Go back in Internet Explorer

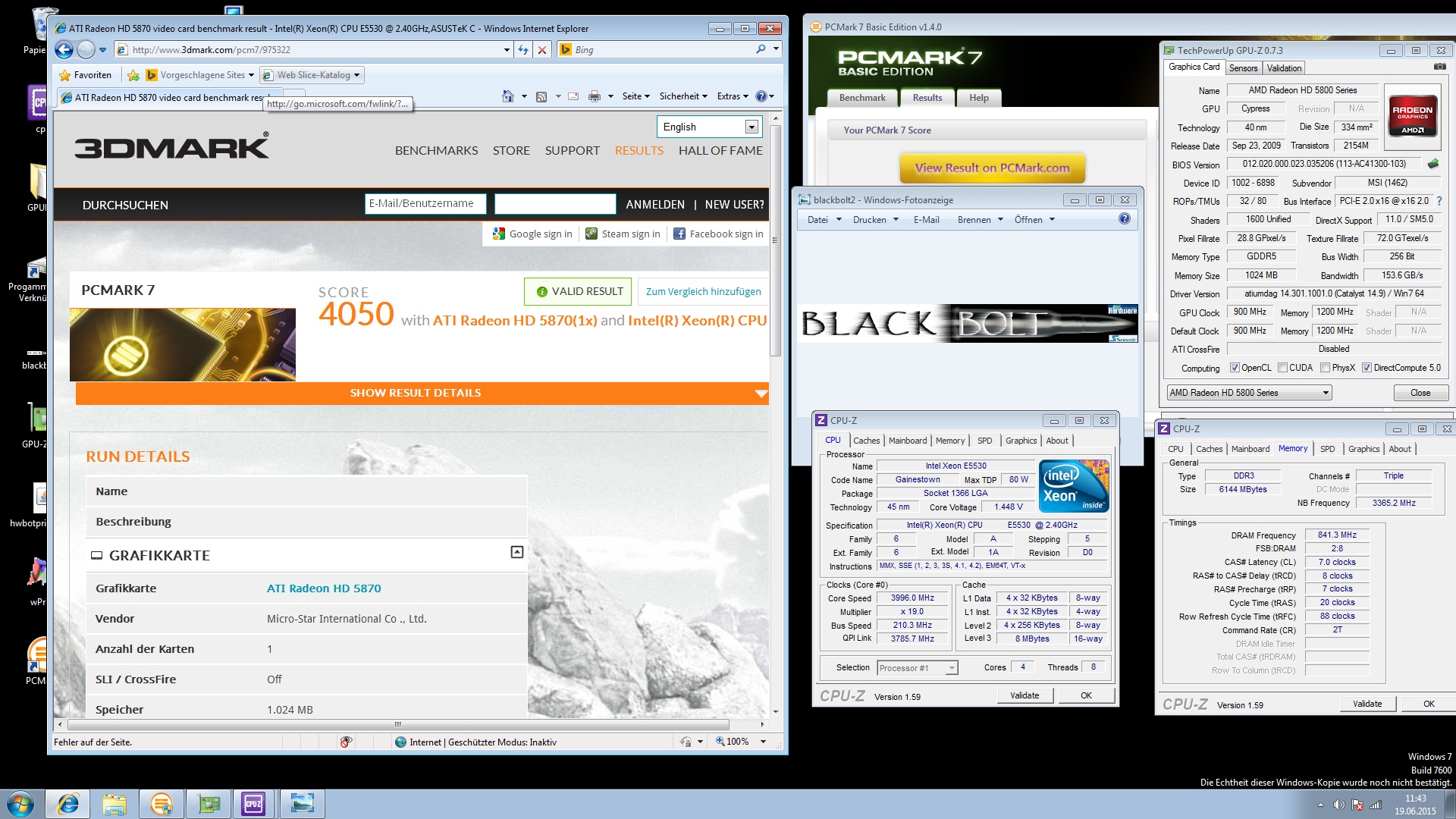(x=64, y=50)
